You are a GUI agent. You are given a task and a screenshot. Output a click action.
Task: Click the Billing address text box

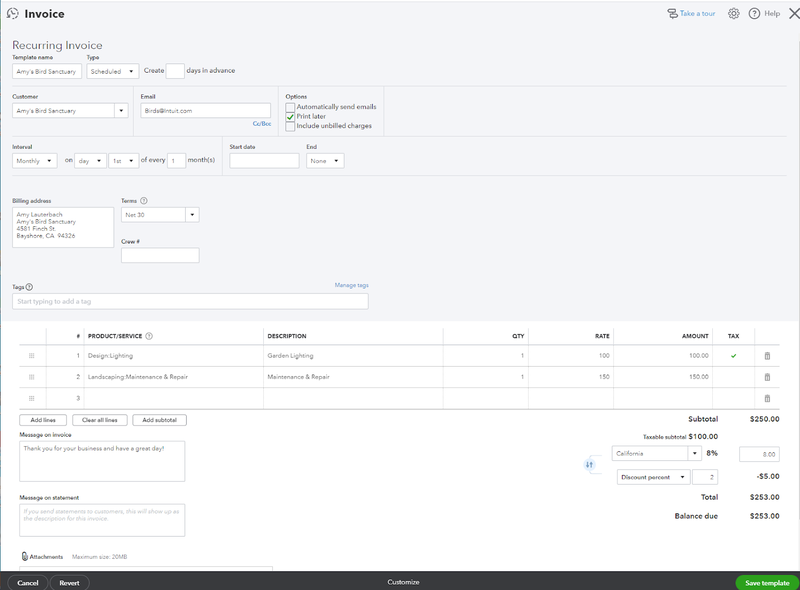(x=63, y=227)
